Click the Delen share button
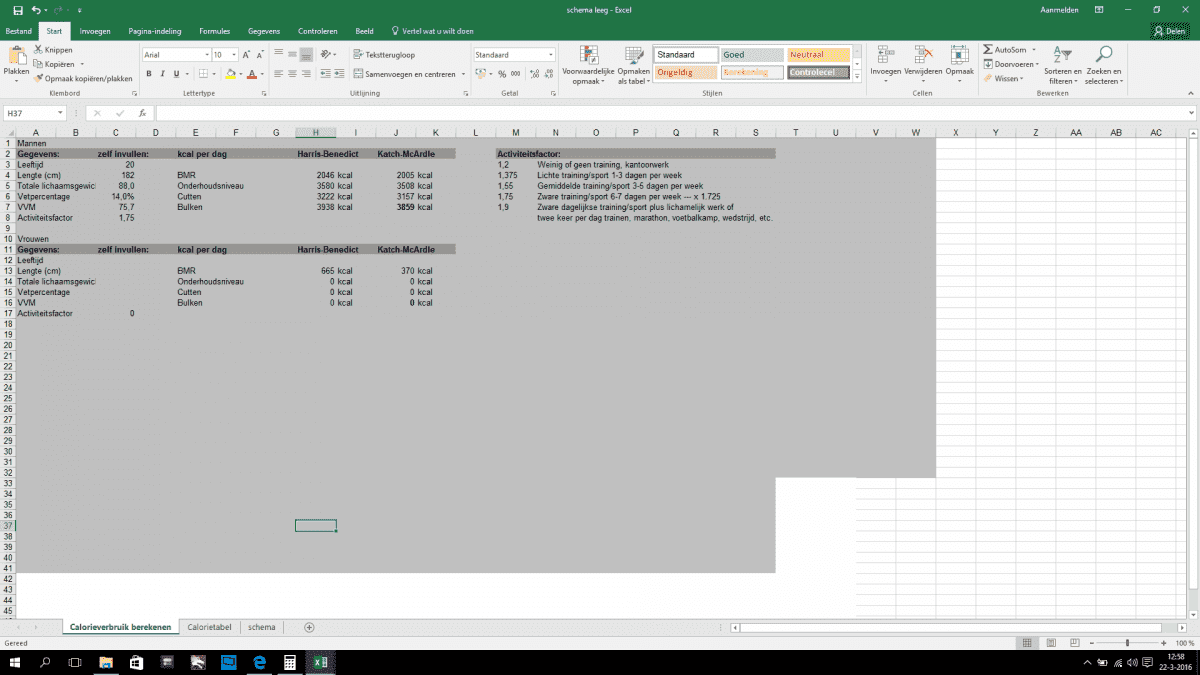 1168,31
